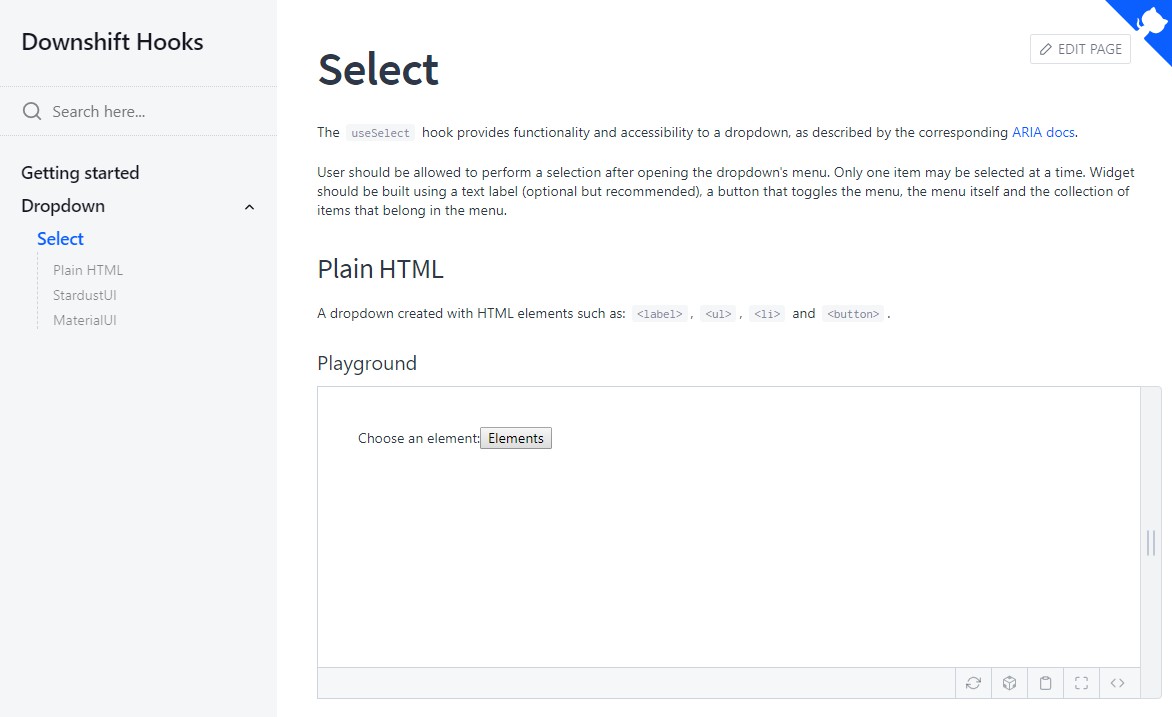Open the sandbox using the cube icon
Viewport: 1172px width, 717px height.
(1009, 683)
